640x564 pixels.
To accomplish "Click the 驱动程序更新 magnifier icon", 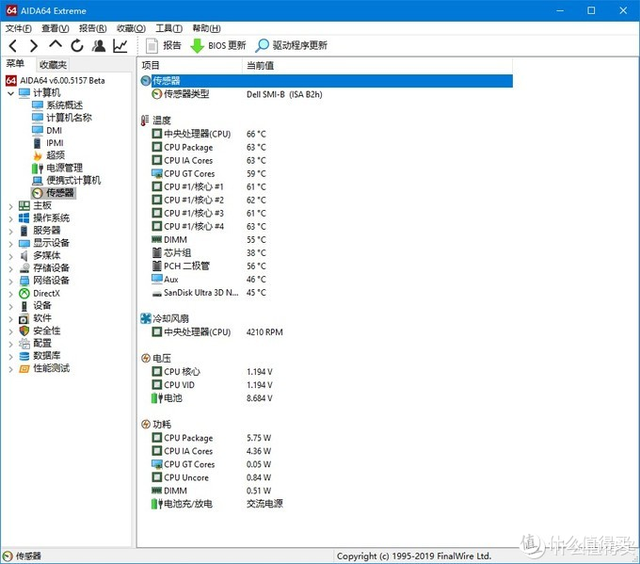I will (263, 46).
